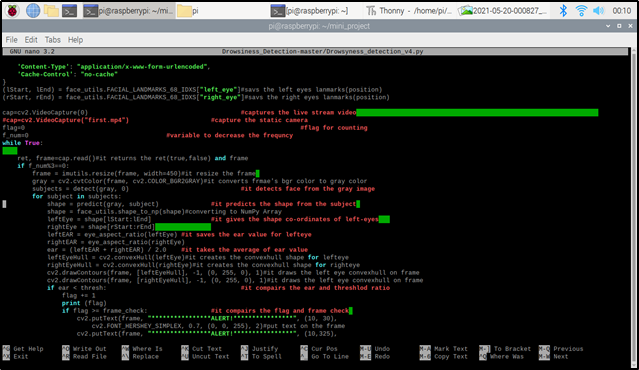
Task: Launch the Terminal from panel launcher
Action: [69, 11]
